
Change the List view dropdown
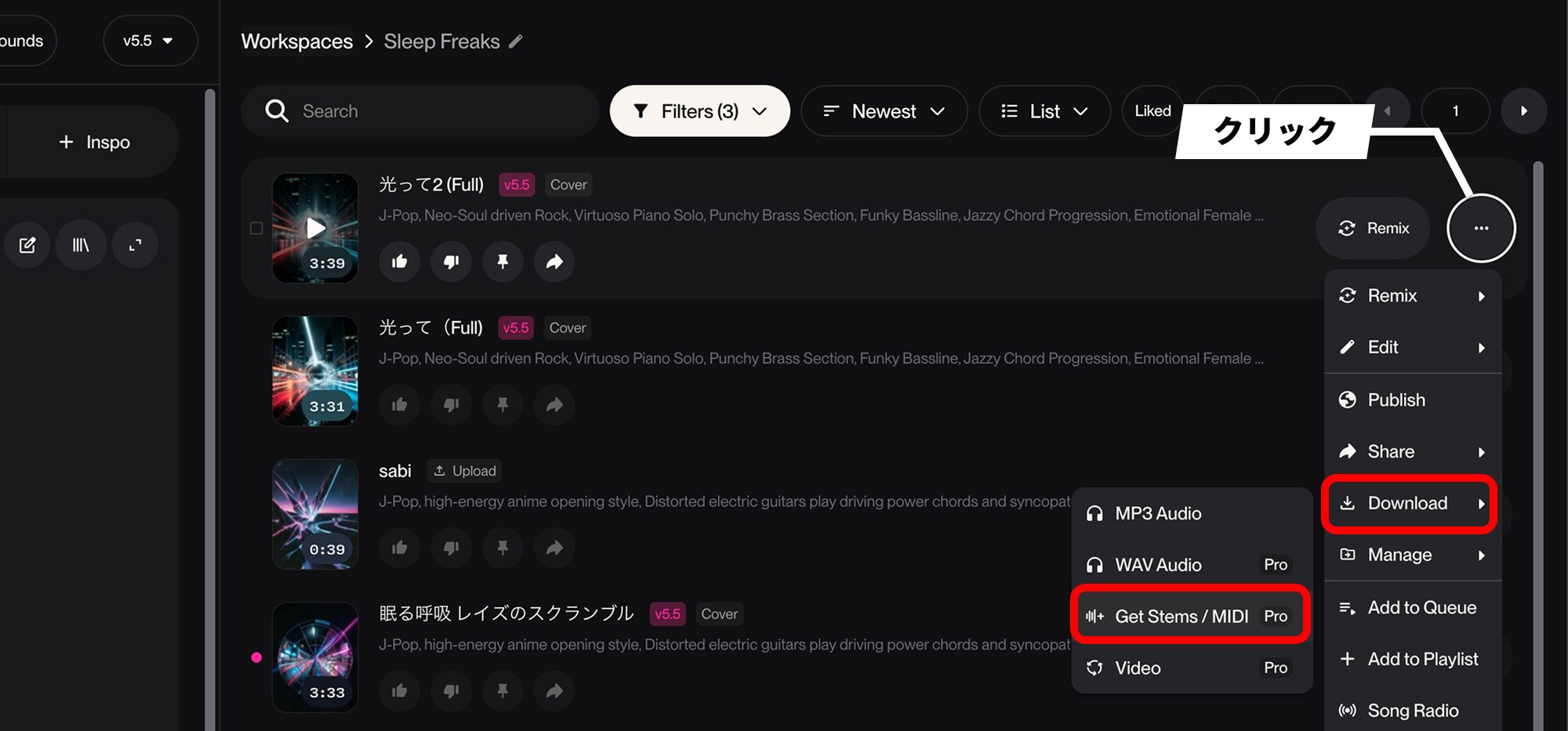[1044, 111]
